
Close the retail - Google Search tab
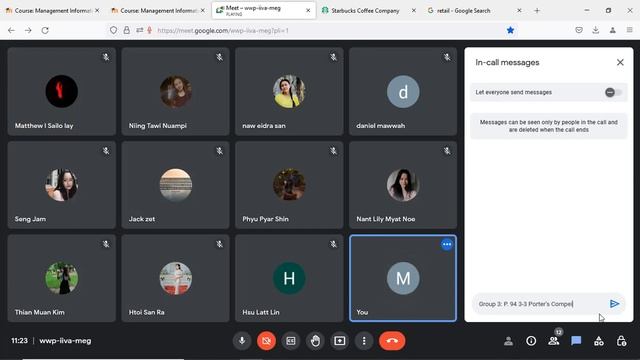pyautogui.click(x=519, y=11)
